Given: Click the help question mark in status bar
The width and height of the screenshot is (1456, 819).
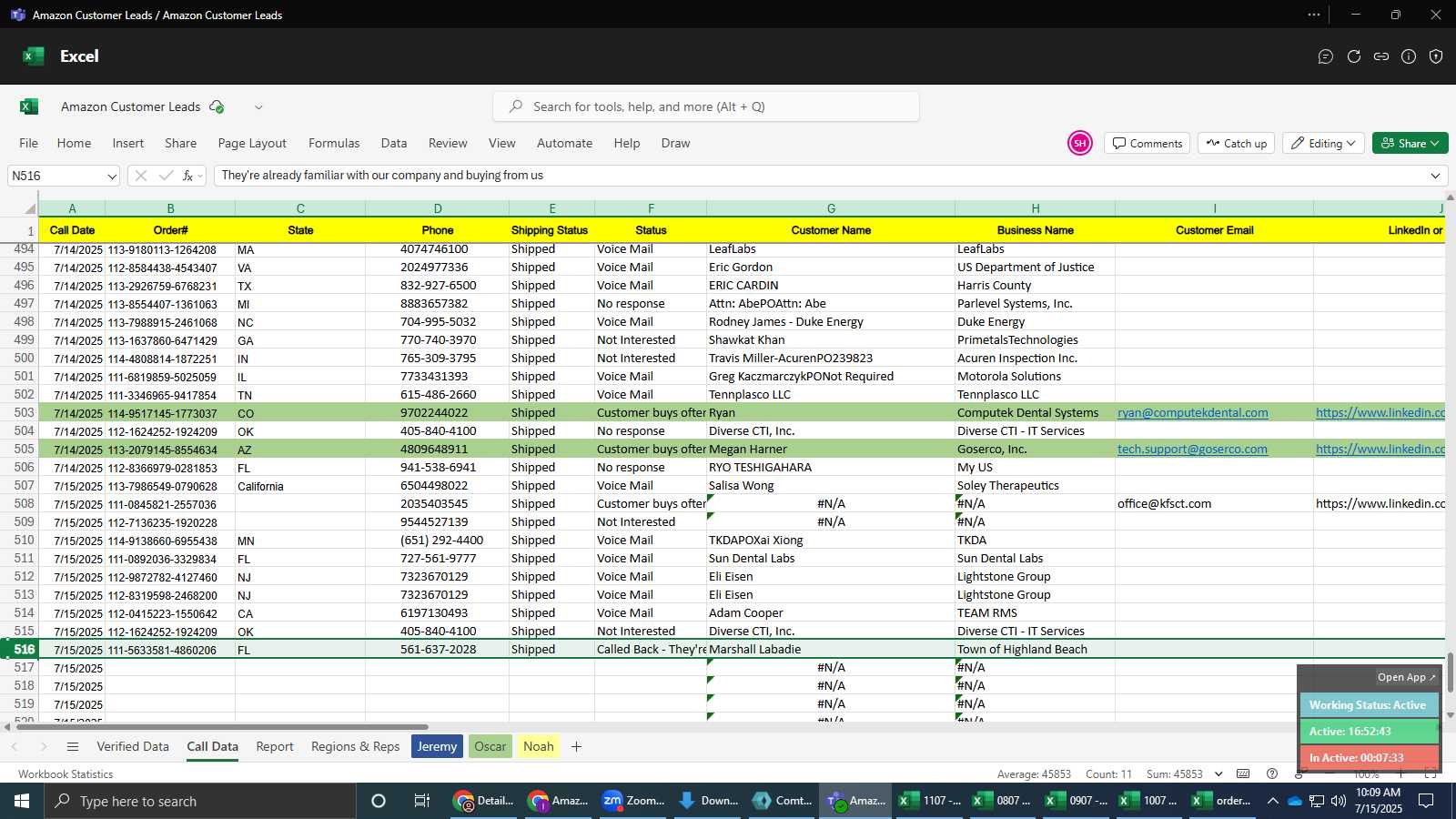Looking at the screenshot, I should pos(1272,773).
